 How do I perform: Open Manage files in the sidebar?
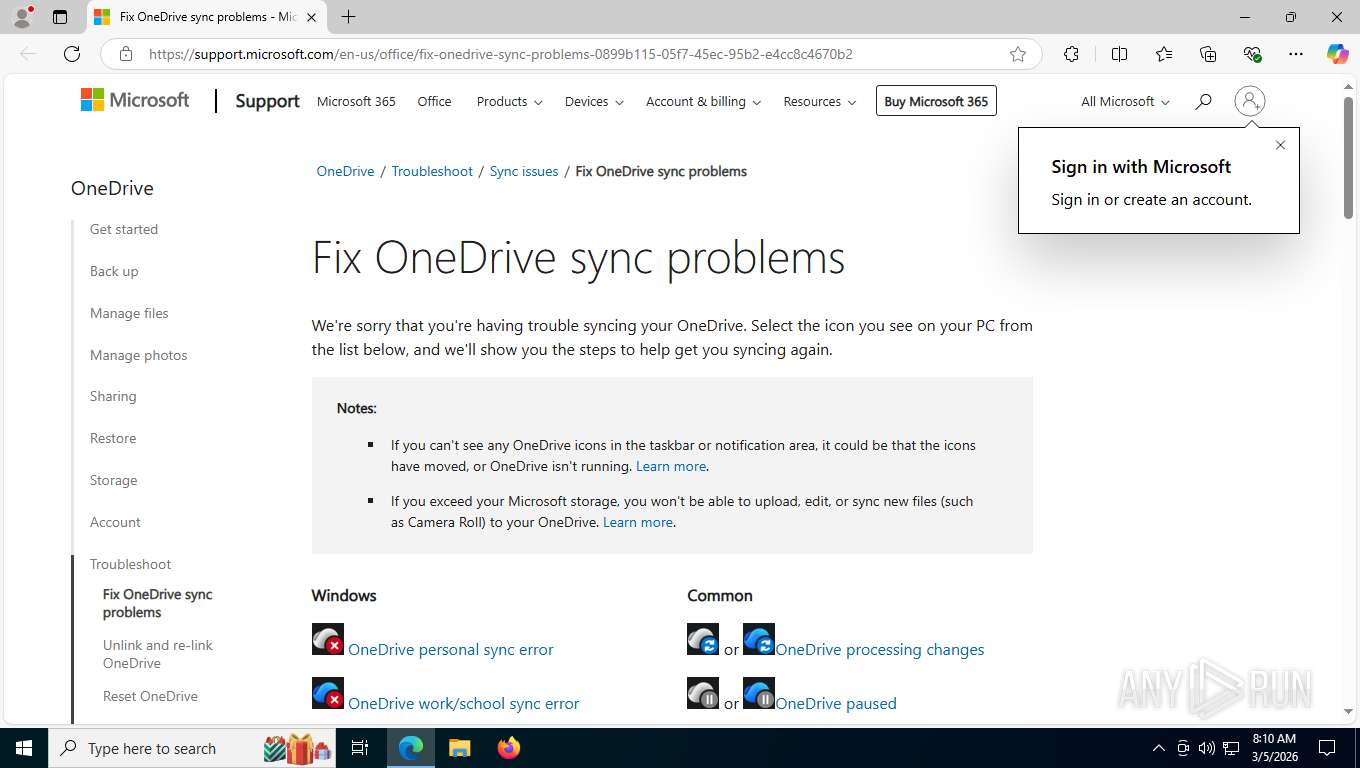[129, 313]
